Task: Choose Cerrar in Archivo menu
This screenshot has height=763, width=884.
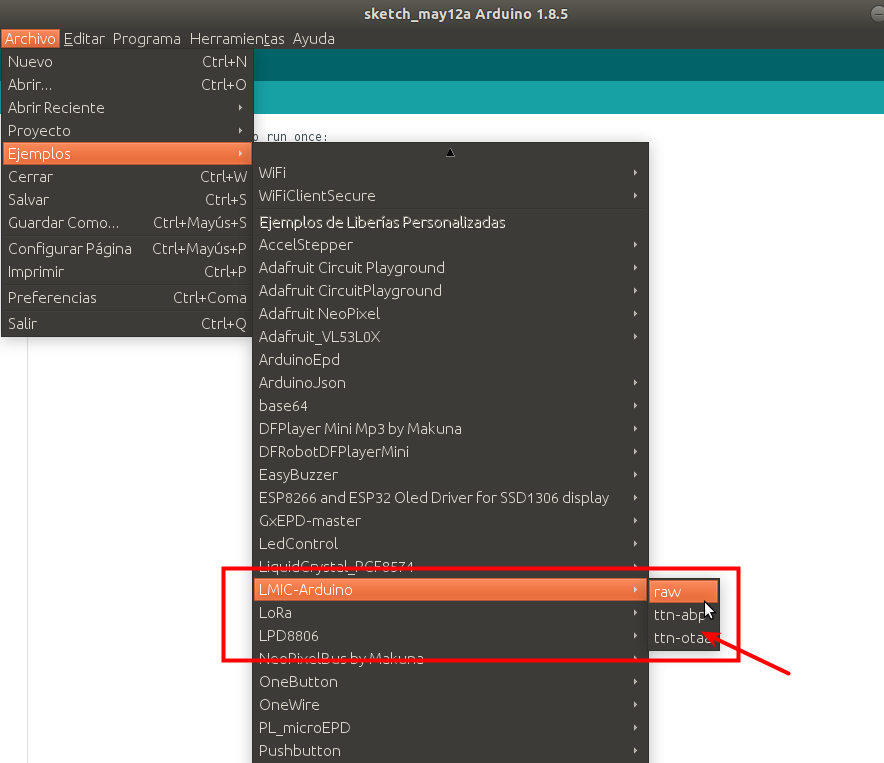Action: 127,177
